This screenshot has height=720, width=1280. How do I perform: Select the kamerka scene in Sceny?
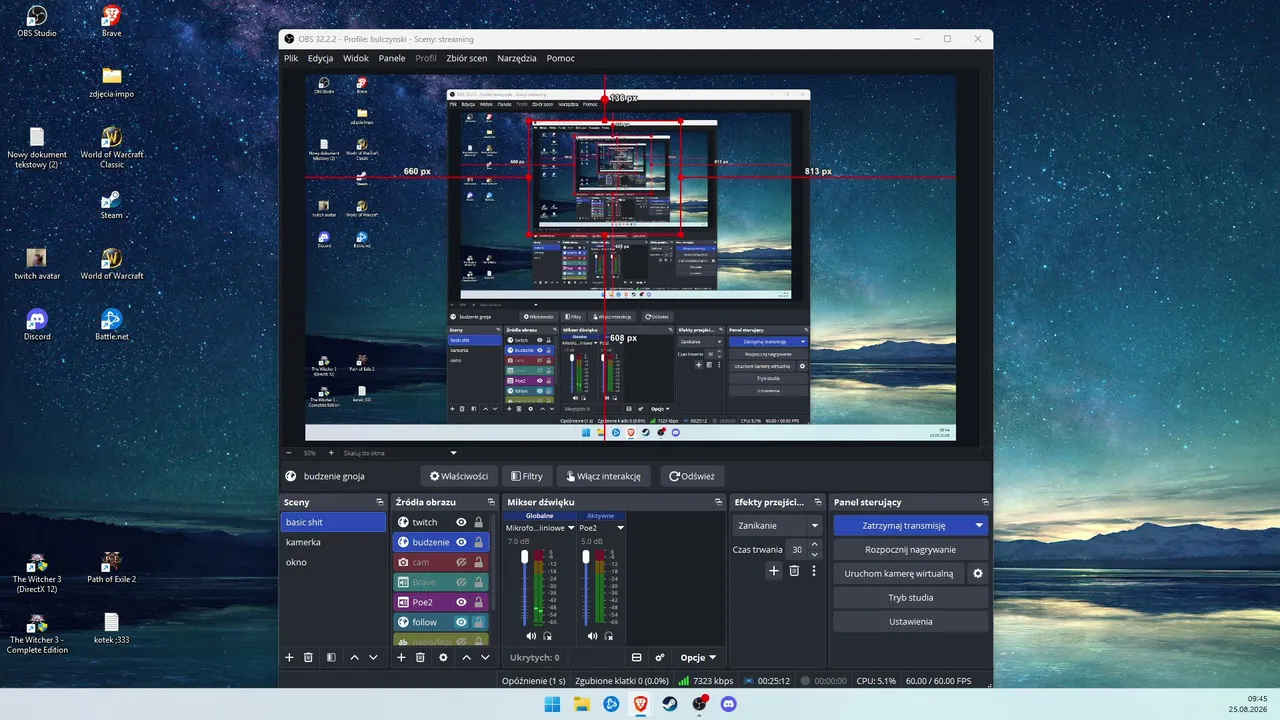[333, 542]
